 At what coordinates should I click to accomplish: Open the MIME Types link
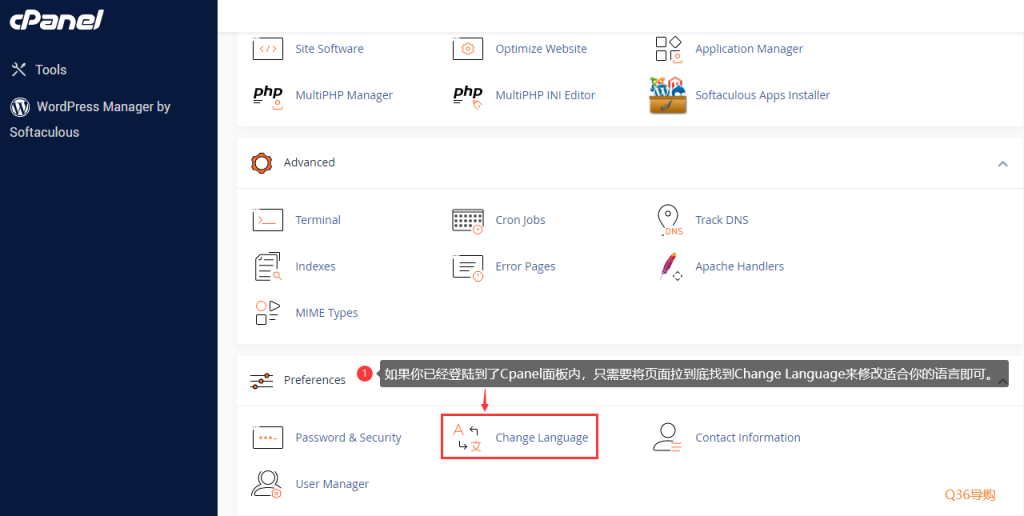pyautogui.click(x=327, y=313)
